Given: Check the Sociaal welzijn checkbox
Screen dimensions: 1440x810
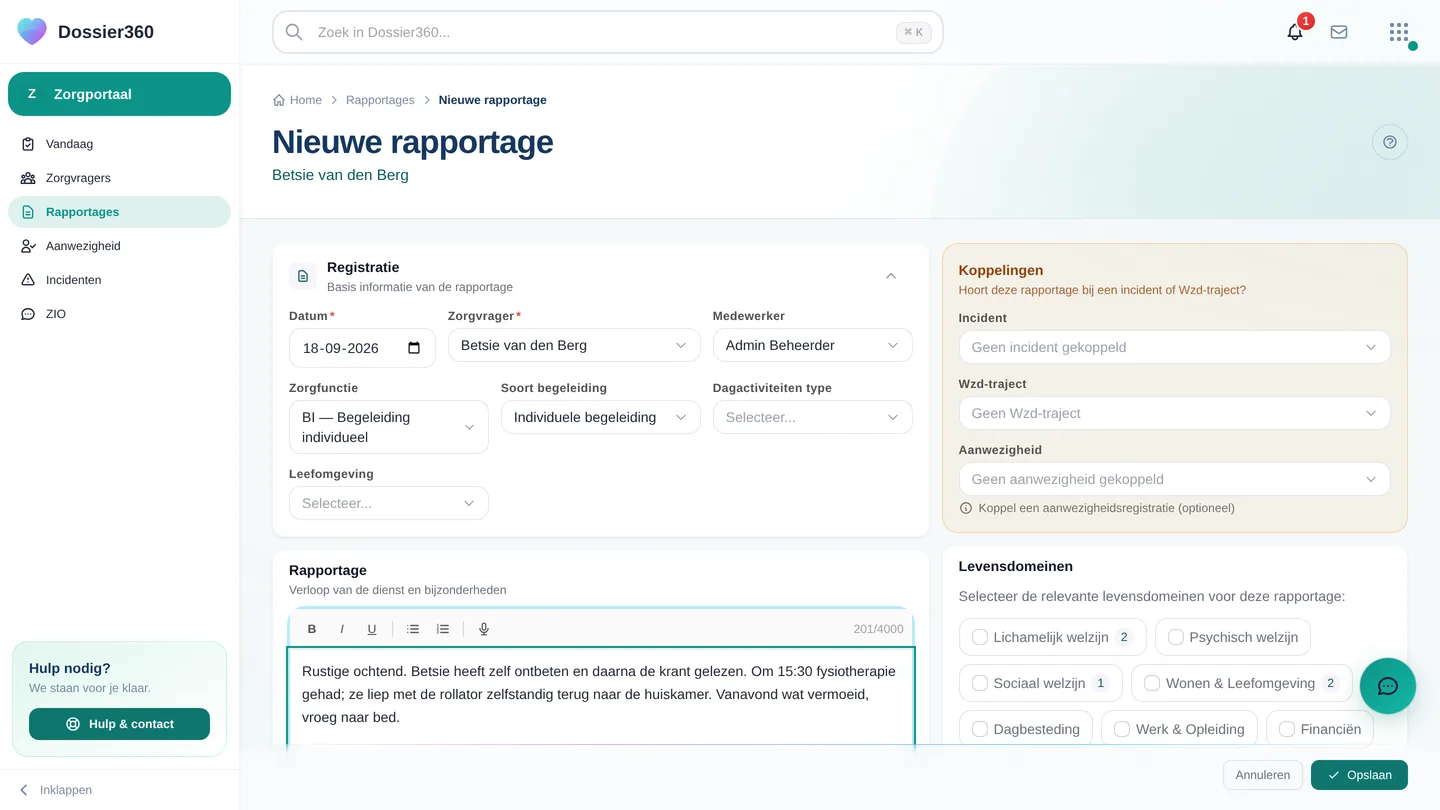Looking at the screenshot, I should point(980,683).
